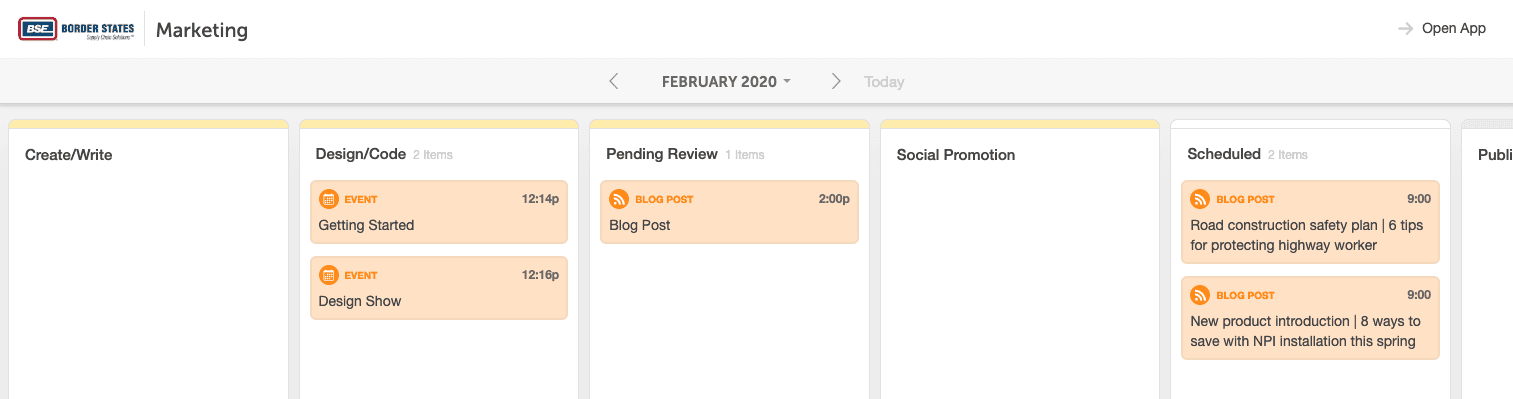Image resolution: width=1513 pixels, height=399 pixels.
Task: Open the Design Show event card
Action: coord(439,288)
